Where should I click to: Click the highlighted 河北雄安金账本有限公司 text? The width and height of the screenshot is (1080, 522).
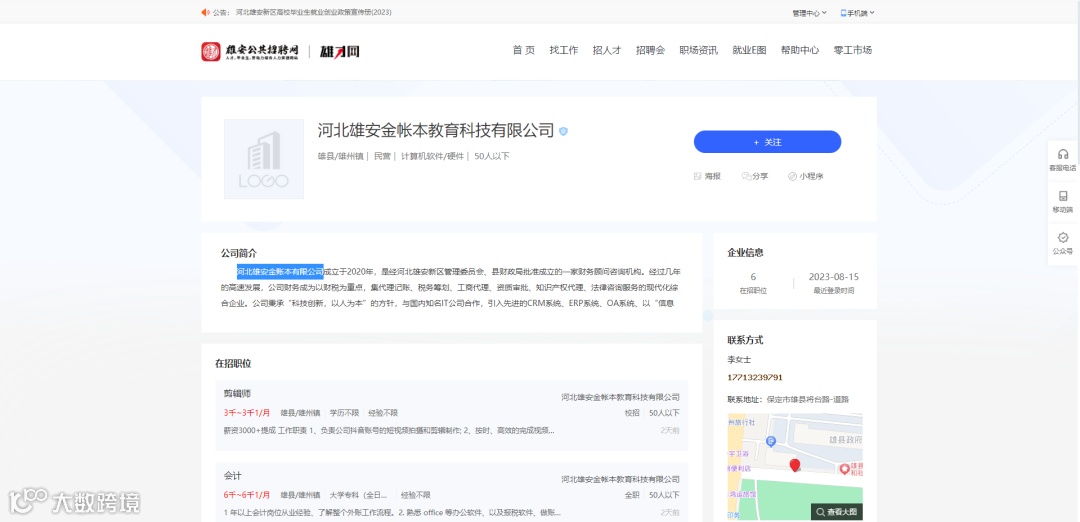[280, 271]
